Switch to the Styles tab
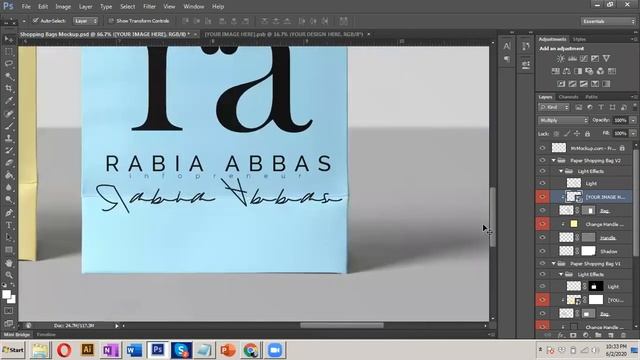Screen dimensions: 640x360 click(x=579, y=39)
